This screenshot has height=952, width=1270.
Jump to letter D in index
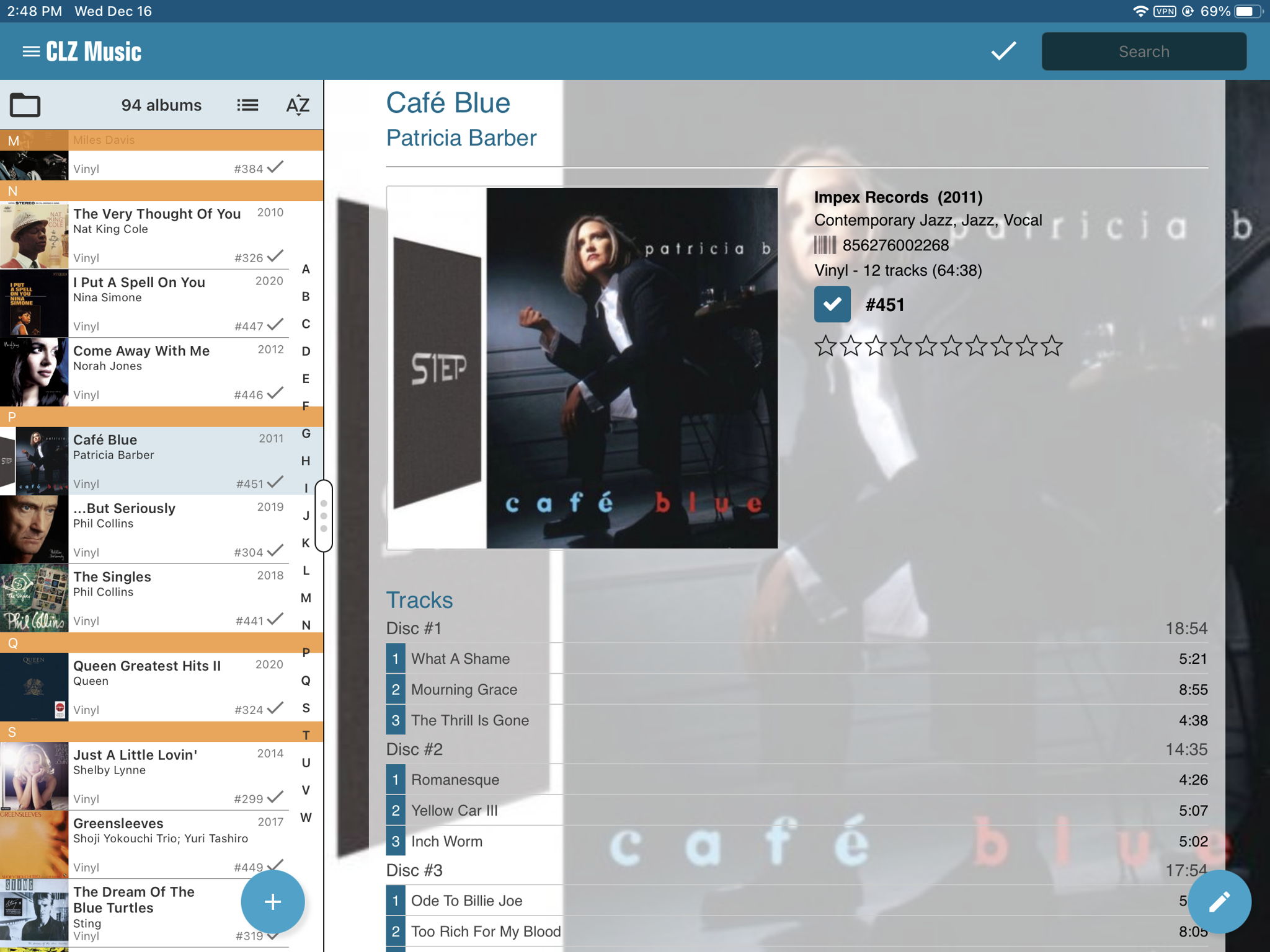pyautogui.click(x=306, y=351)
